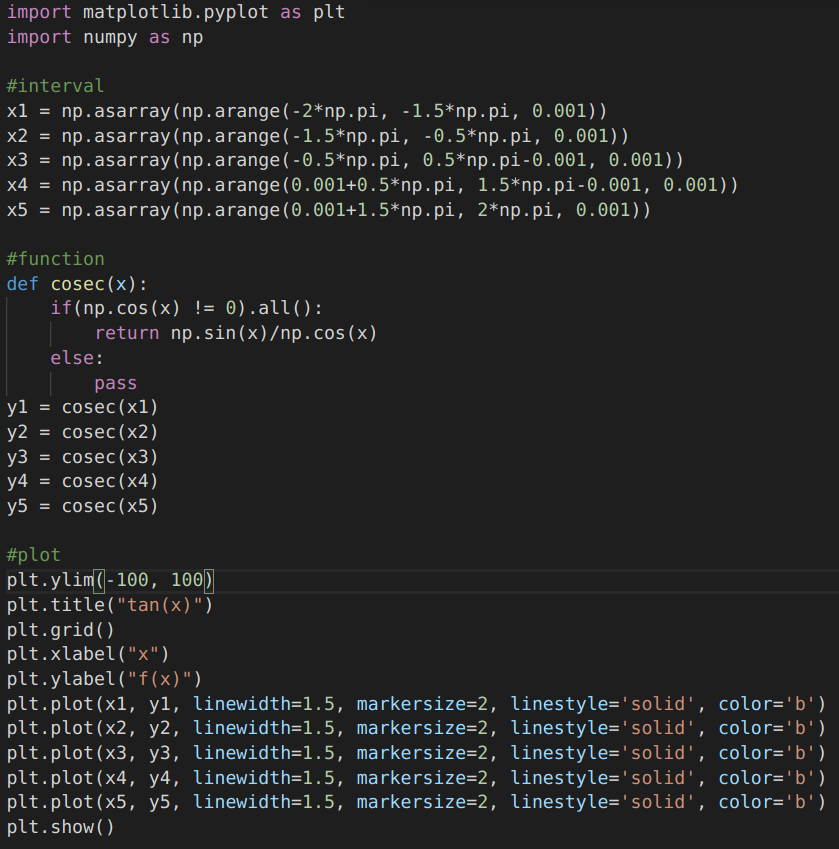Click the 'plt.grid()' line
839x849 pixels.
[x=61, y=630]
